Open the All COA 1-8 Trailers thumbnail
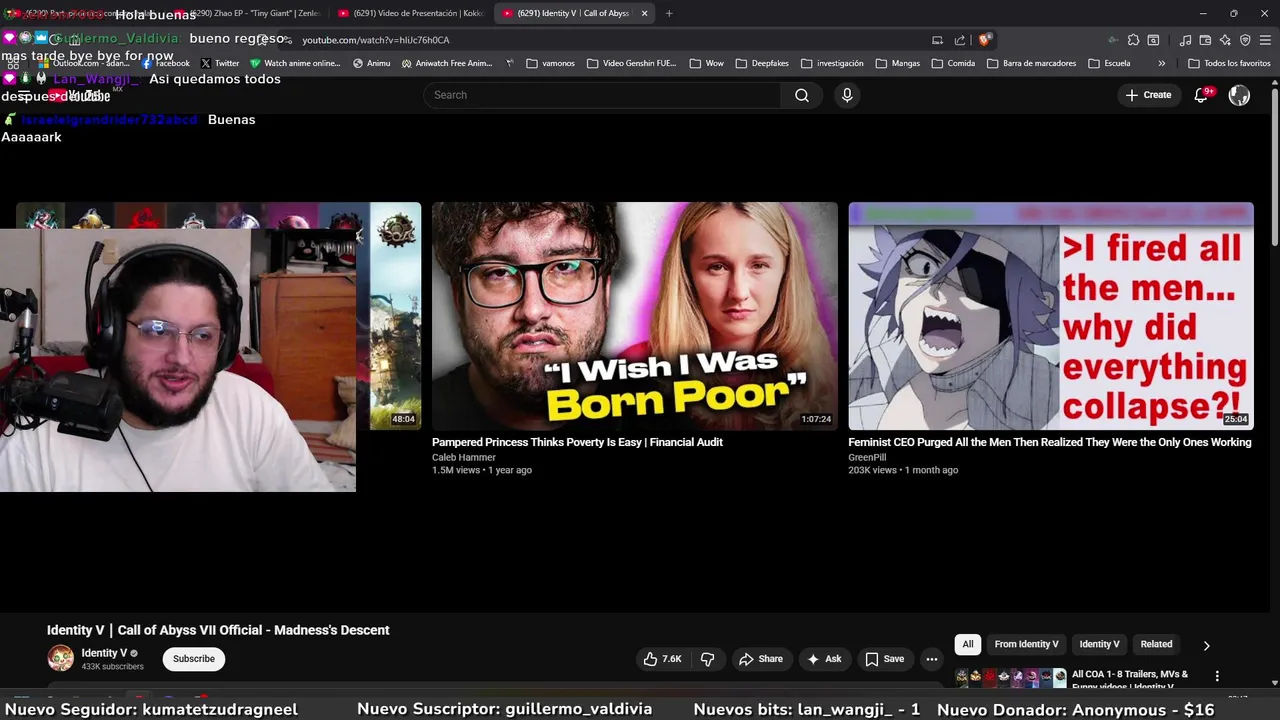 tap(1011, 678)
